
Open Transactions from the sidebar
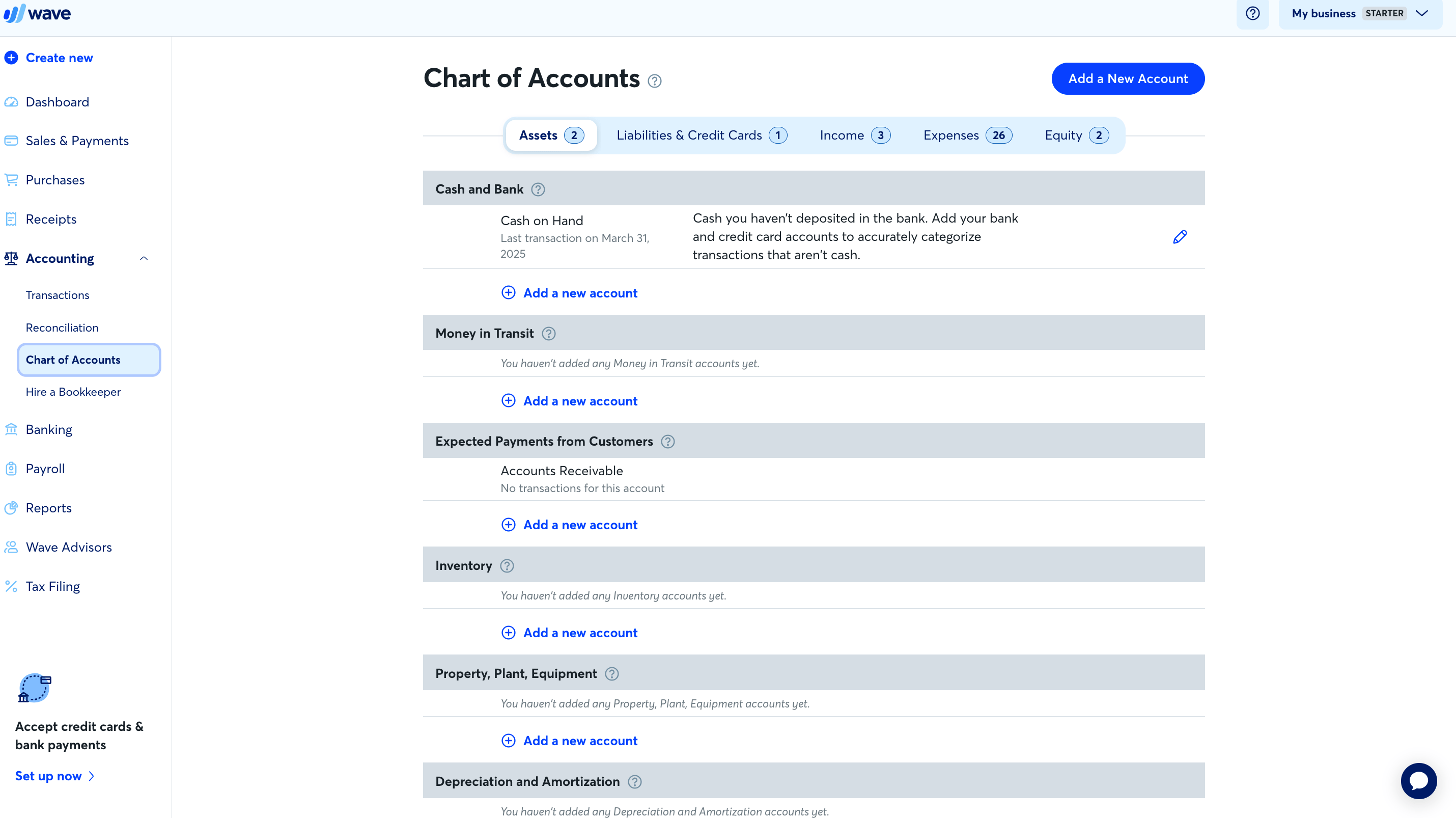pos(57,294)
